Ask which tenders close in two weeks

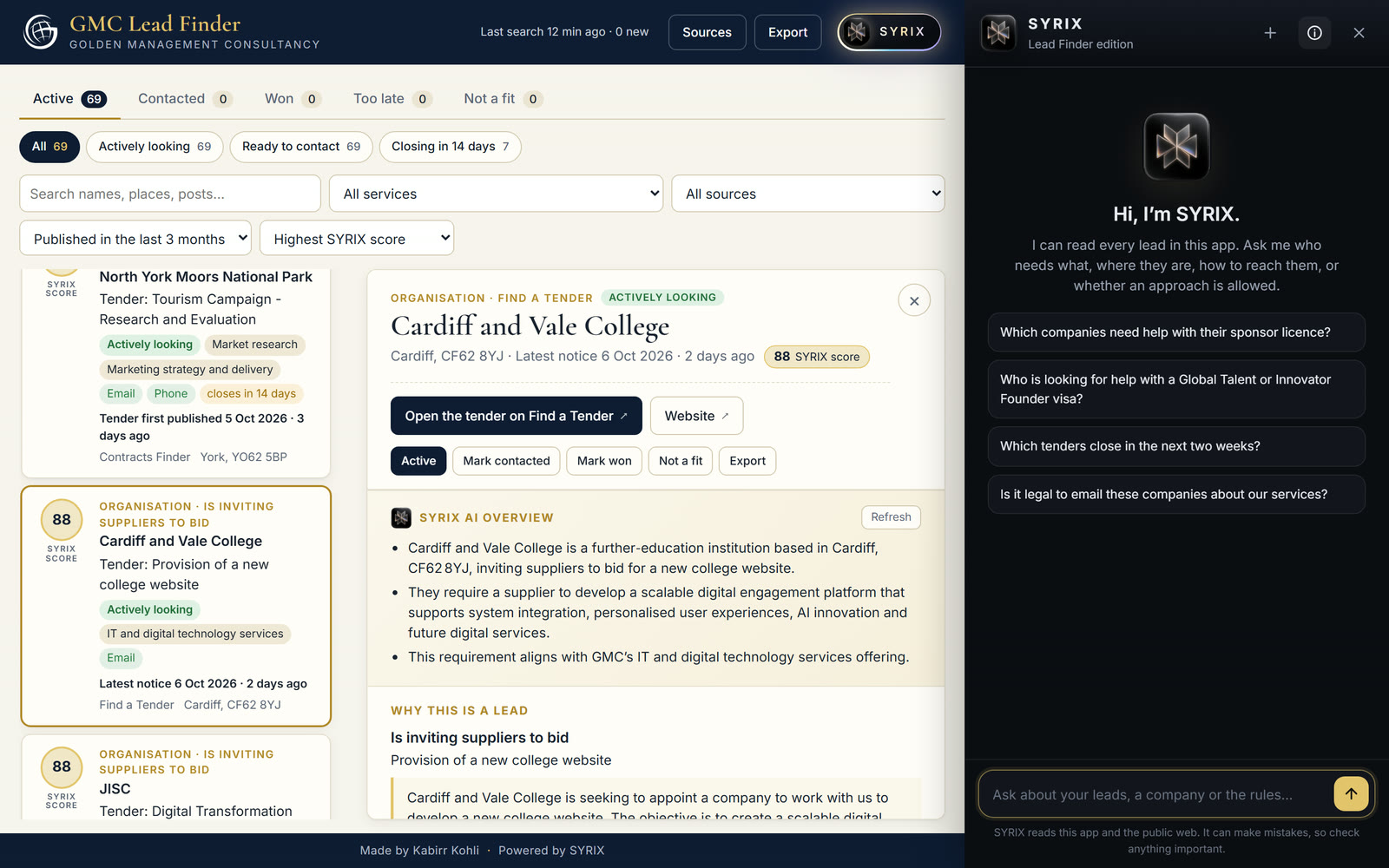(1176, 446)
